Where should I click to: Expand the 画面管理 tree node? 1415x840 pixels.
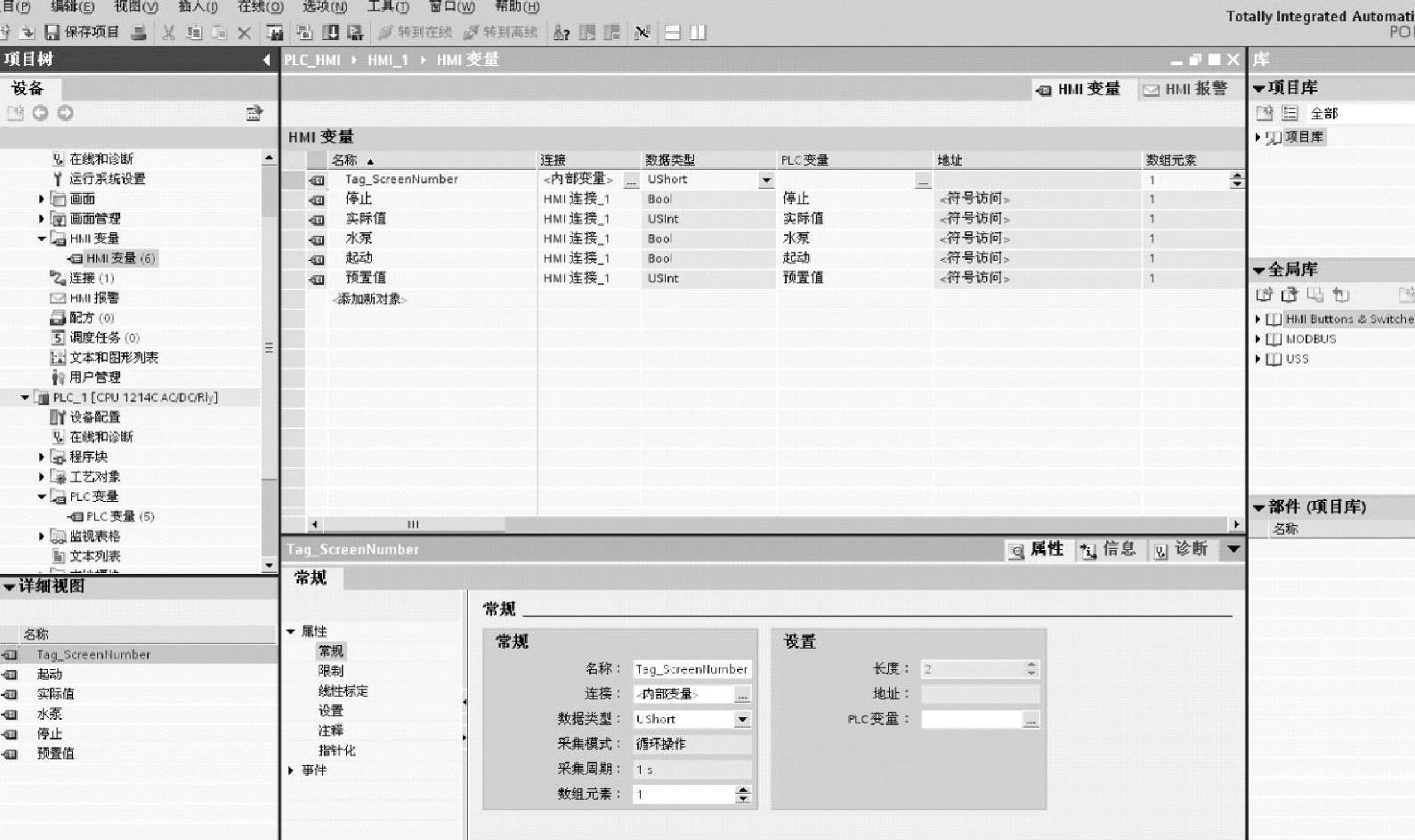tap(41, 218)
